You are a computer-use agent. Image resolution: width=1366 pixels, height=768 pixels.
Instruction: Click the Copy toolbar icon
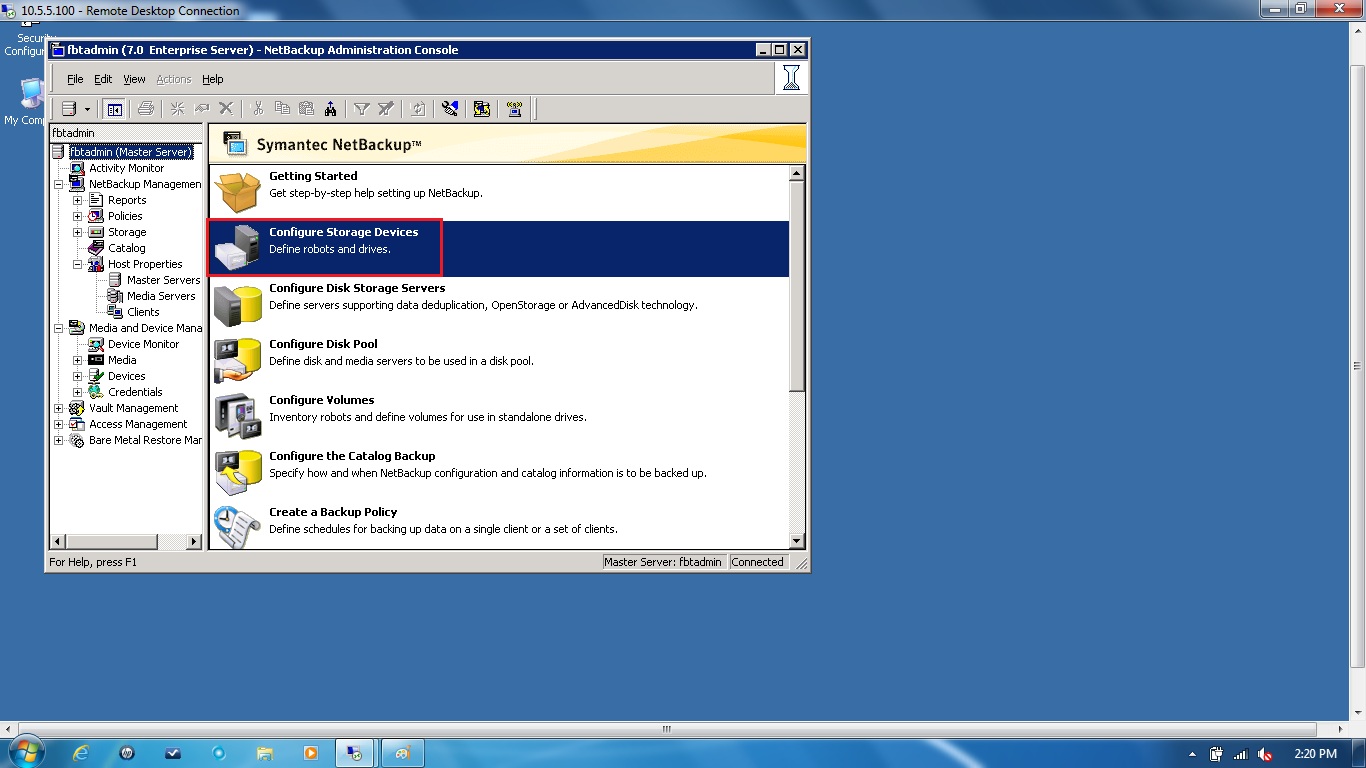(282, 108)
